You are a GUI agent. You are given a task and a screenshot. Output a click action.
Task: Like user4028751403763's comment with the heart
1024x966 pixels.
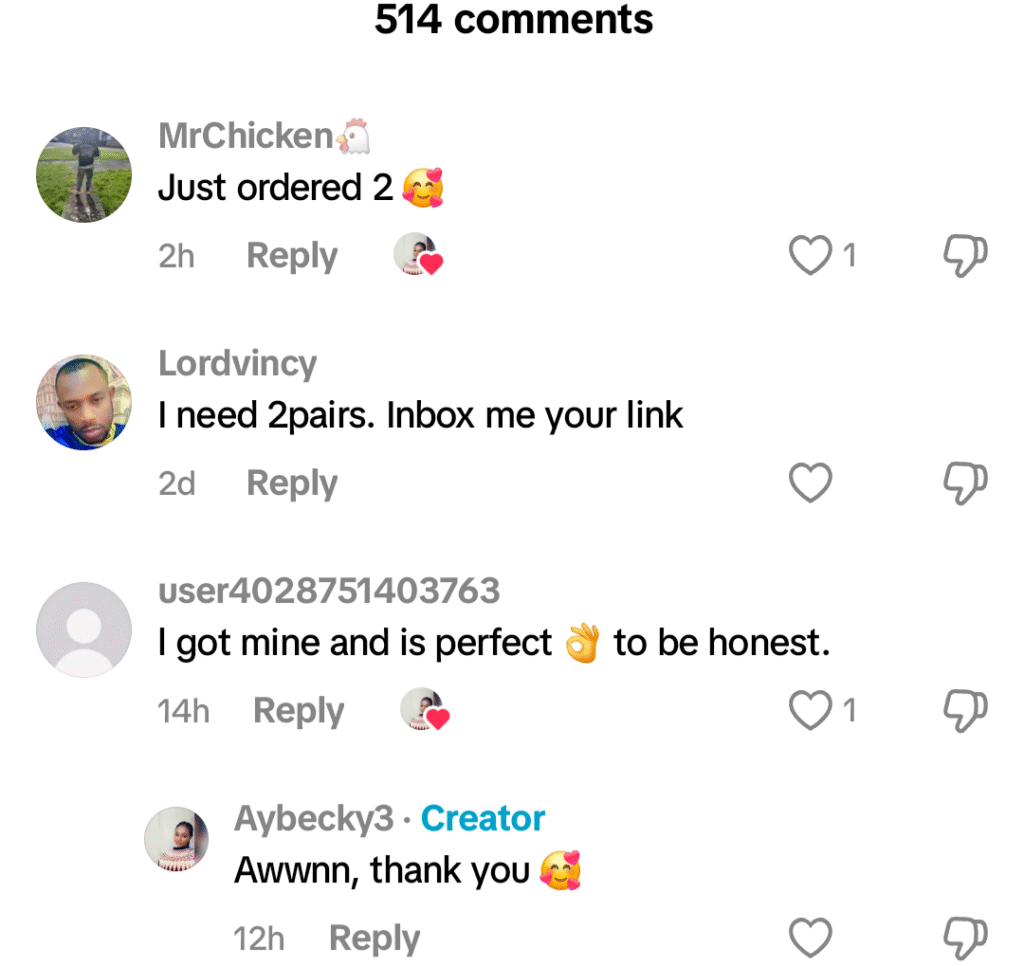tap(810, 711)
